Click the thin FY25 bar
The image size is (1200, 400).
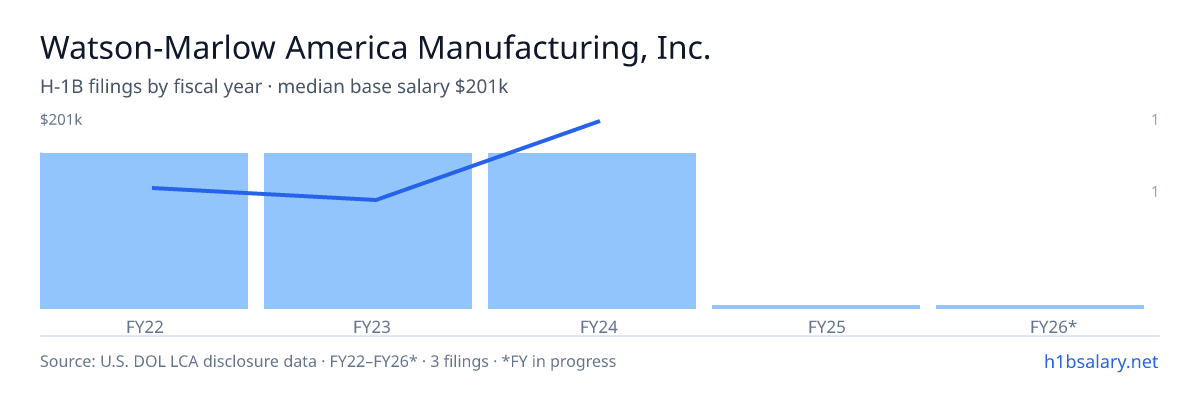pos(816,307)
